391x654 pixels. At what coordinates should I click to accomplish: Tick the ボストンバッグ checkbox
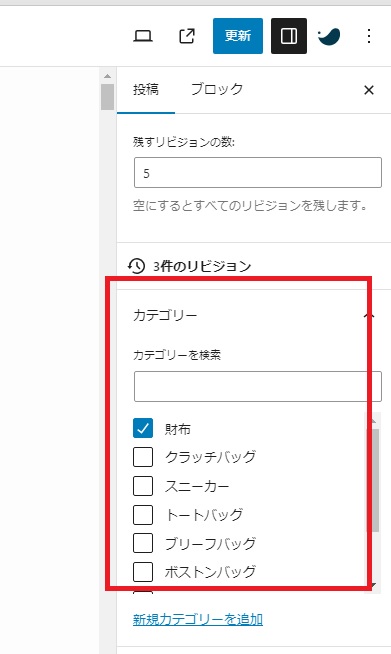coord(143,572)
